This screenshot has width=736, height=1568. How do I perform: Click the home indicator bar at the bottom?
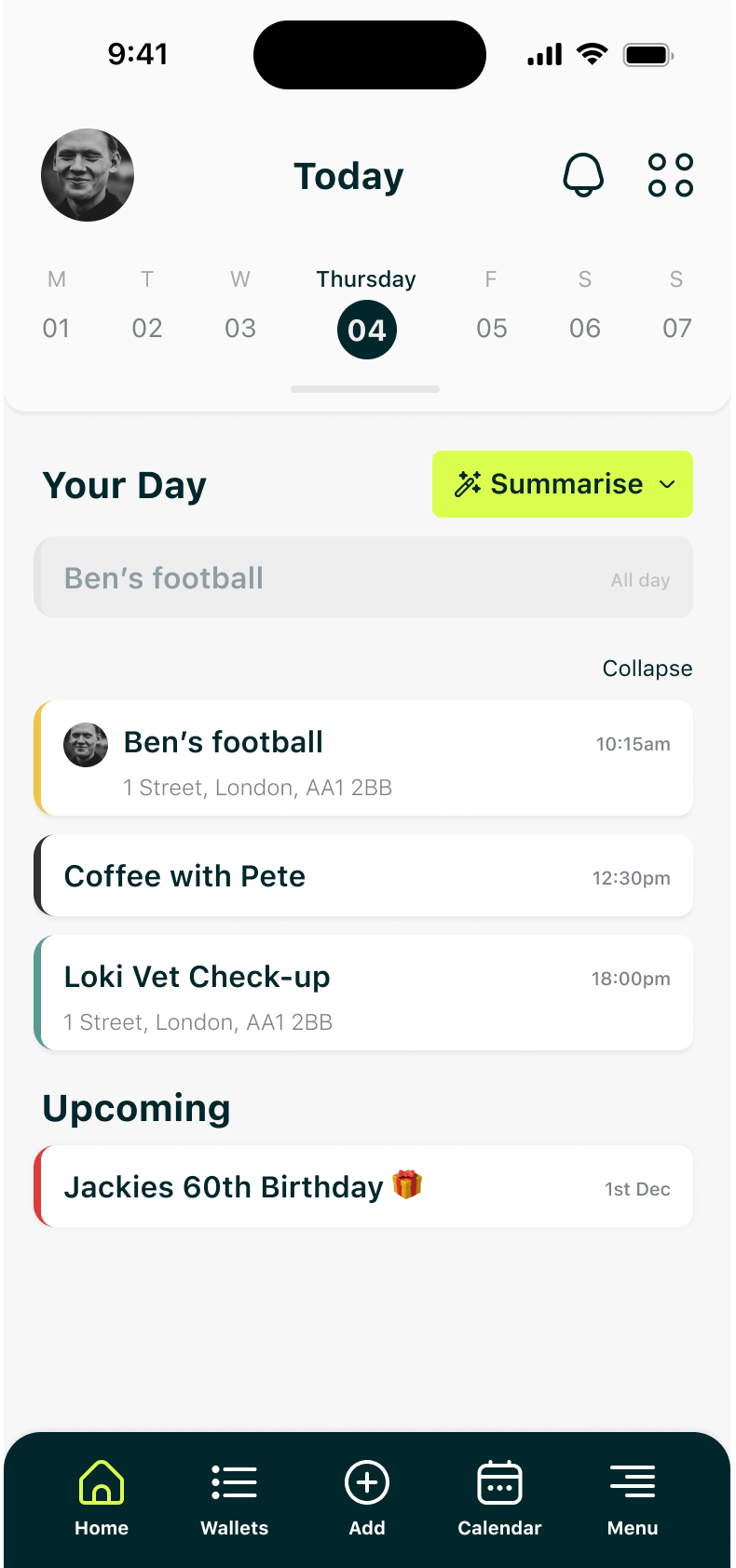click(364, 389)
